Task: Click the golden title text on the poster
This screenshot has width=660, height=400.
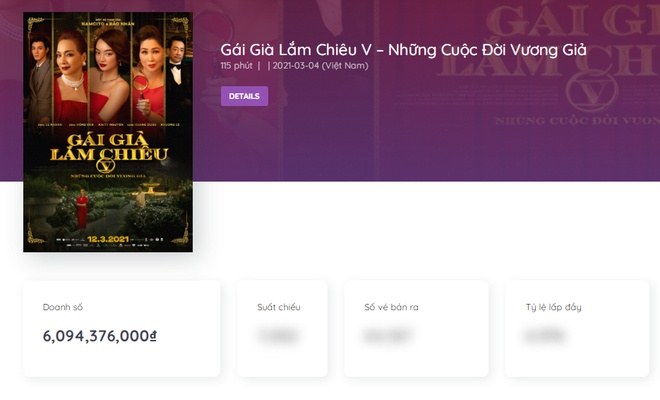Action: (109, 147)
